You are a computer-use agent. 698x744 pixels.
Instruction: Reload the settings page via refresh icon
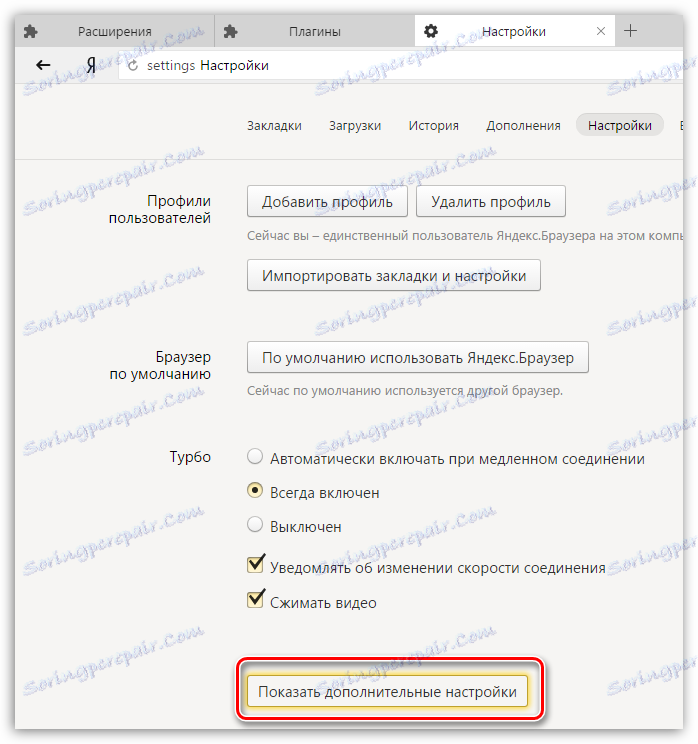[133, 65]
